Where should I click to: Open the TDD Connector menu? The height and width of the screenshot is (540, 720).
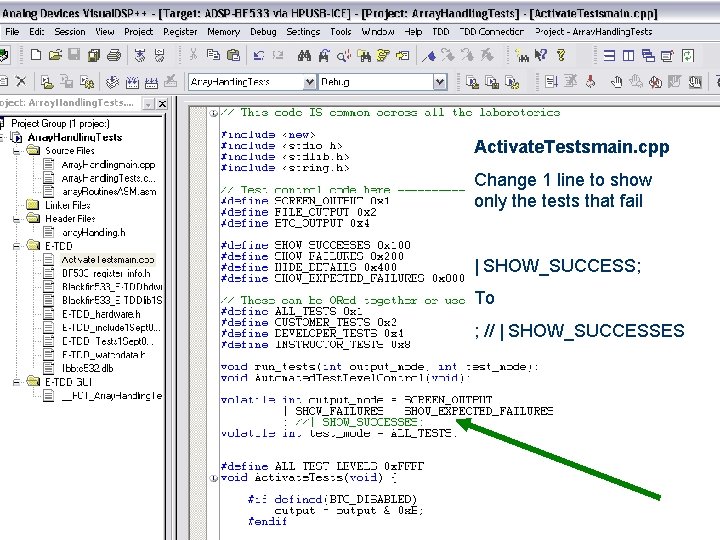click(491, 32)
